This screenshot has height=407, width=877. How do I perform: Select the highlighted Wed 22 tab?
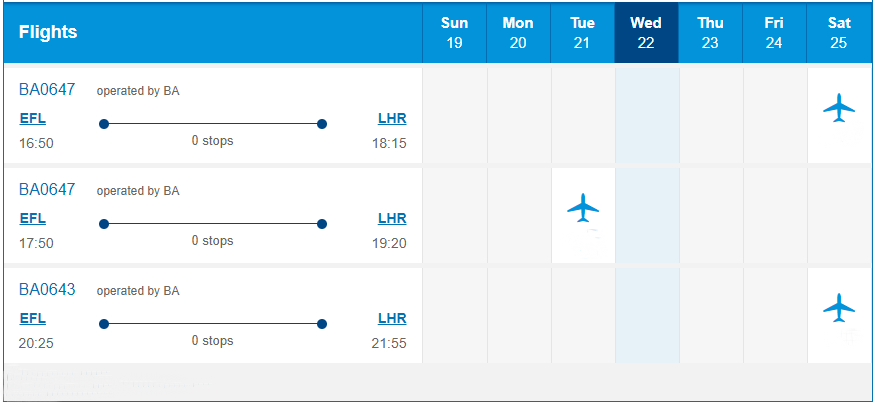coord(647,32)
